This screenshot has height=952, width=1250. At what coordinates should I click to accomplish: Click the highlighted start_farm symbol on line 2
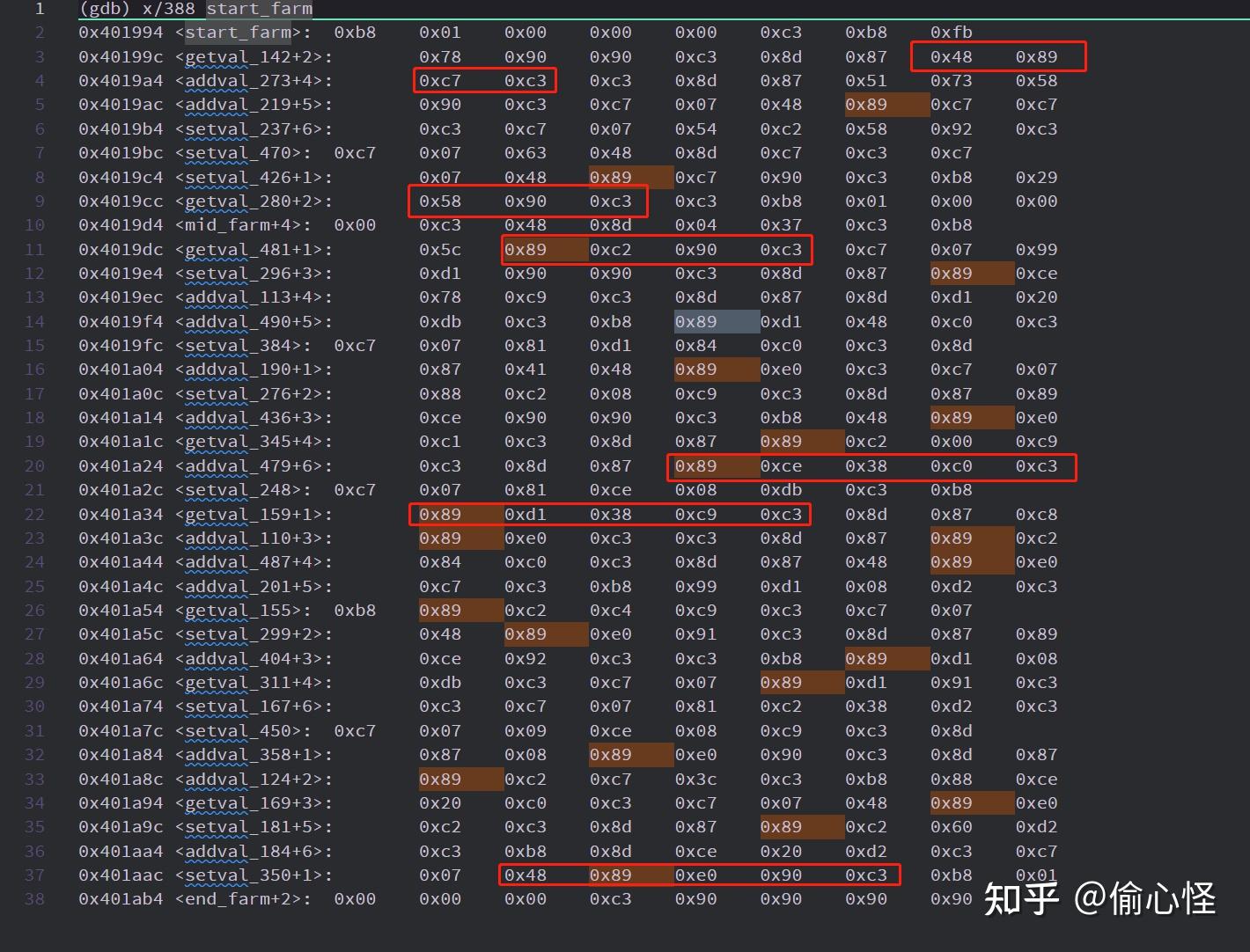coord(239,33)
